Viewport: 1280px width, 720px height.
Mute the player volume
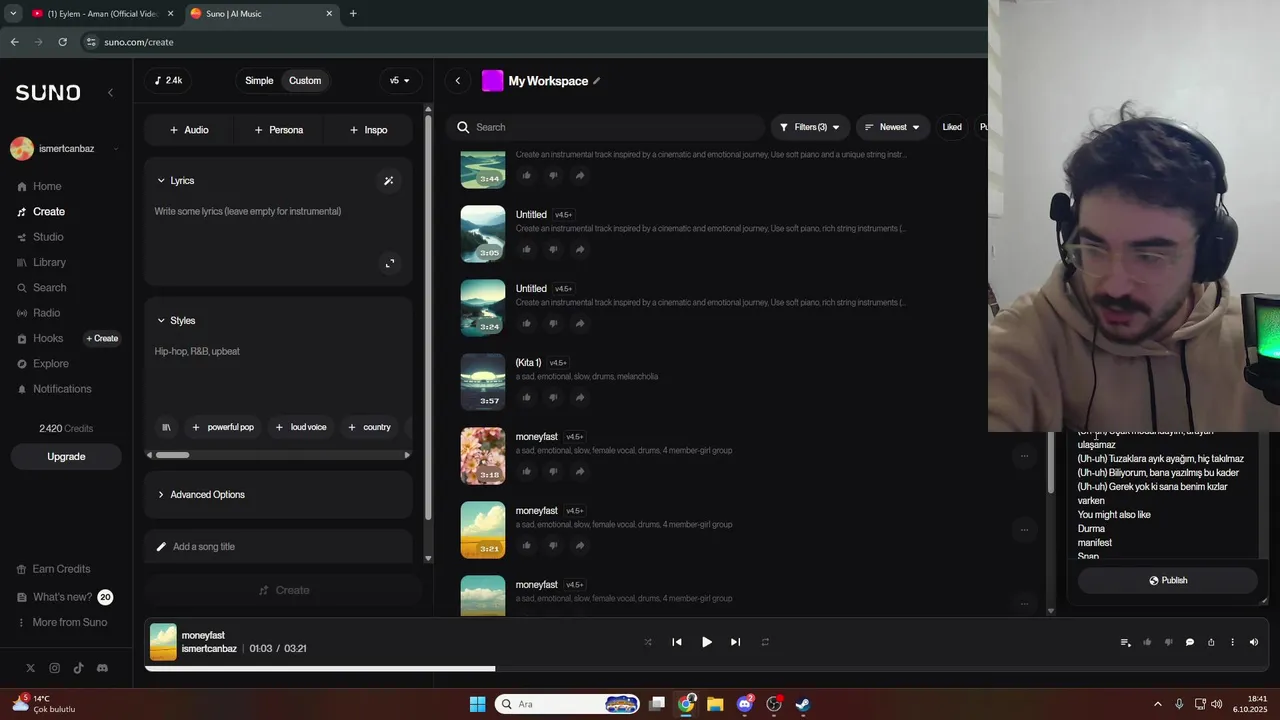coord(1254,642)
